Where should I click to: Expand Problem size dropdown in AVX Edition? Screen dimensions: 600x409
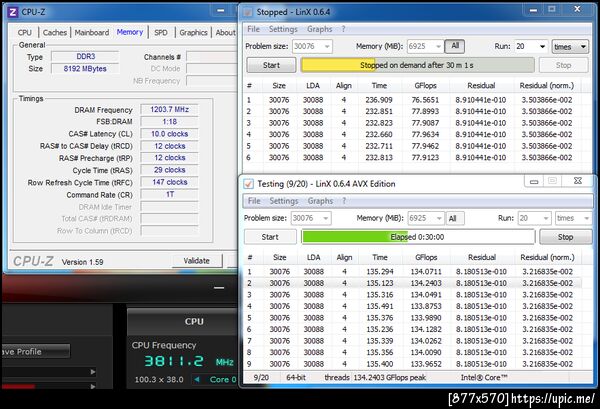[x=326, y=218]
